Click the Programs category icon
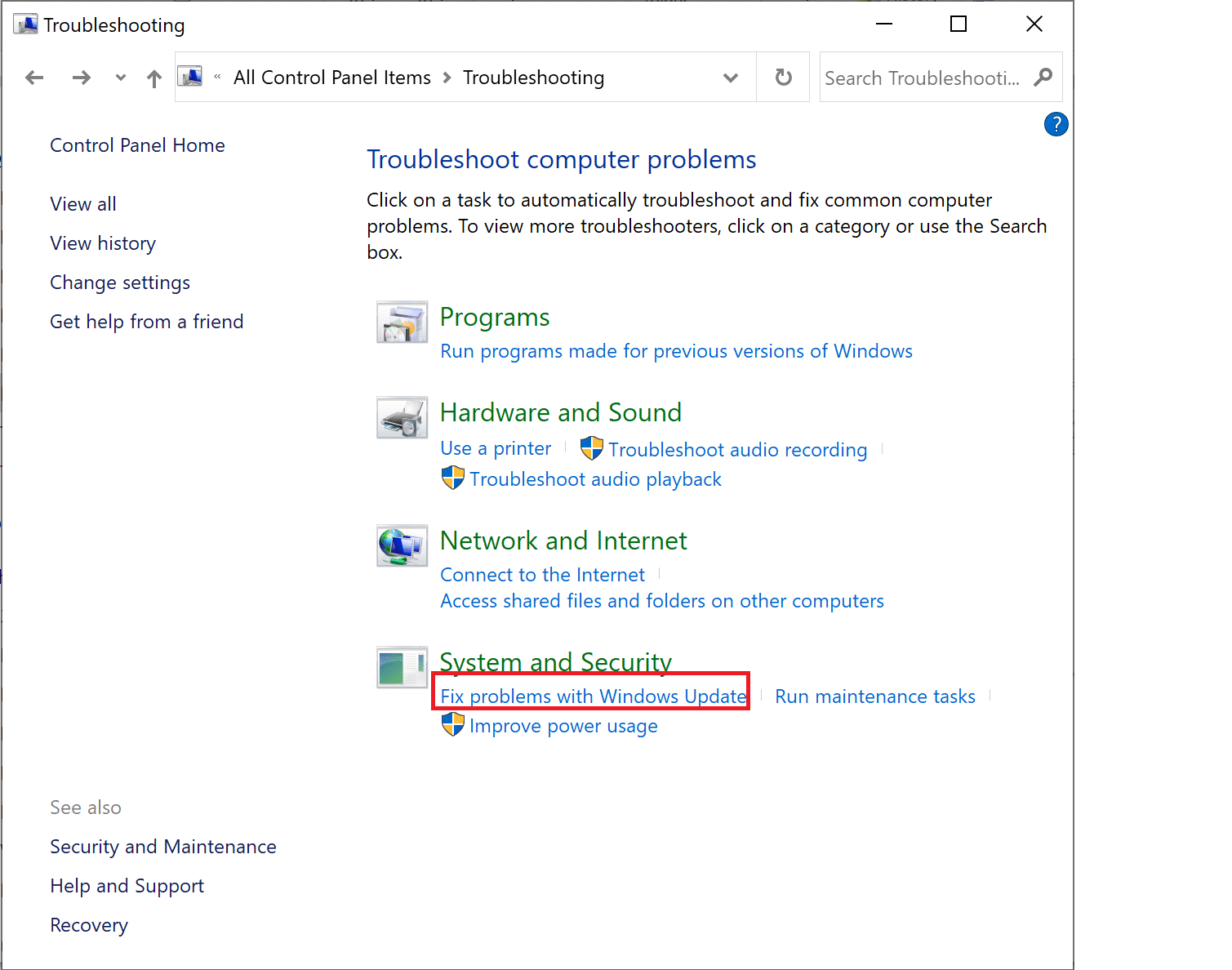The height and width of the screenshot is (970, 1232). coord(401,322)
